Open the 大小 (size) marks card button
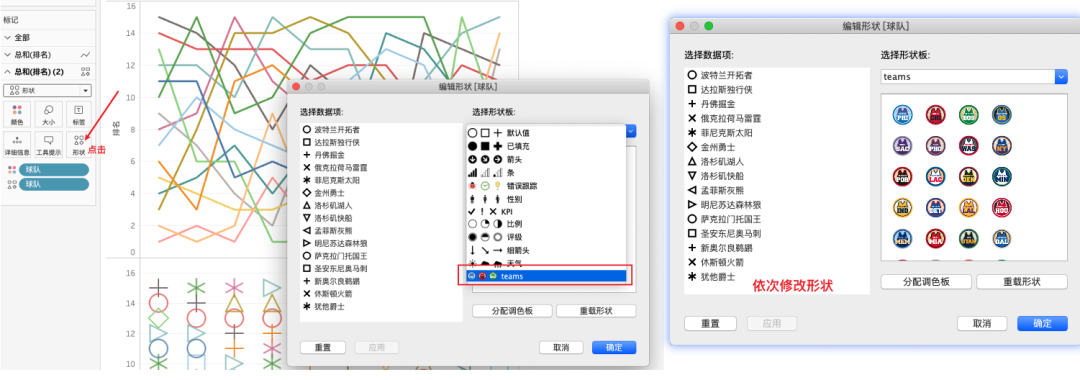 [48, 114]
